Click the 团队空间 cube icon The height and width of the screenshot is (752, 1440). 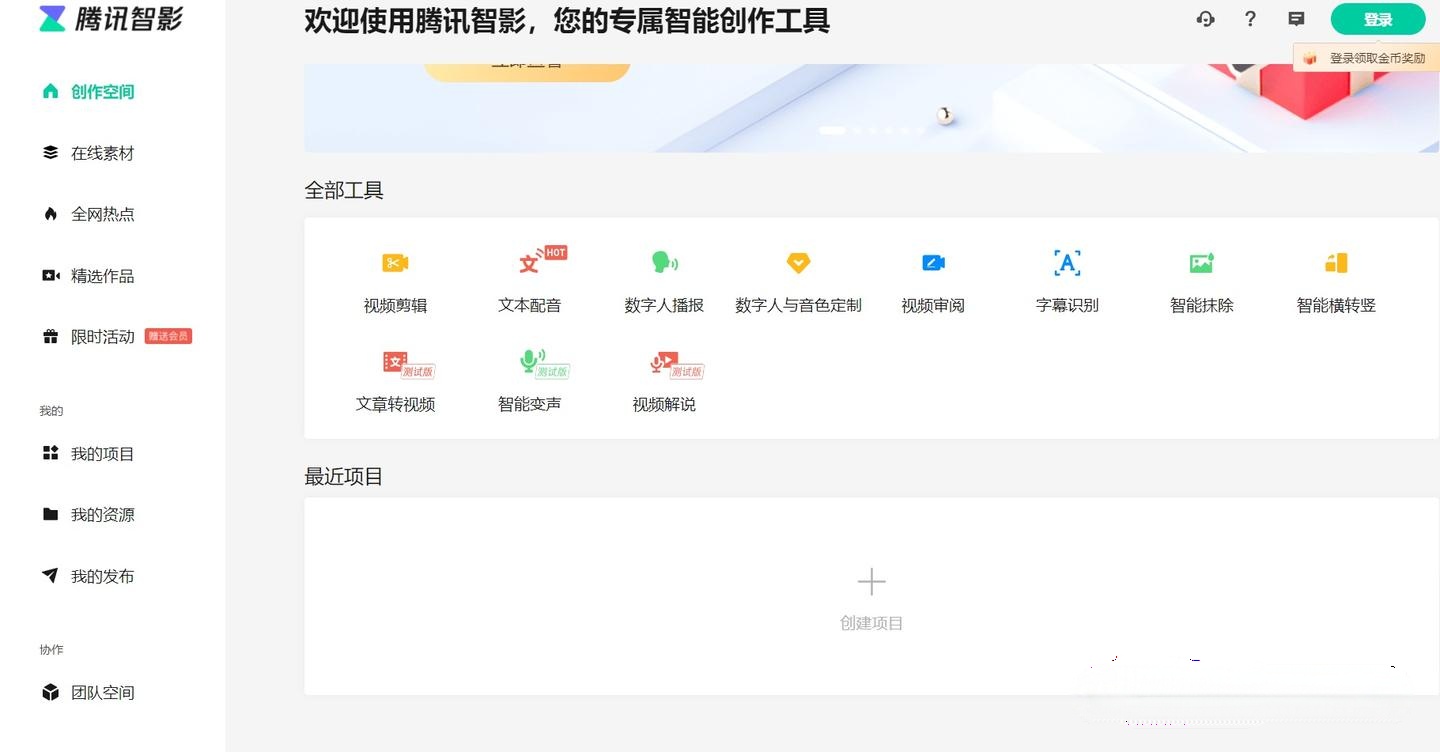click(50, 692)
